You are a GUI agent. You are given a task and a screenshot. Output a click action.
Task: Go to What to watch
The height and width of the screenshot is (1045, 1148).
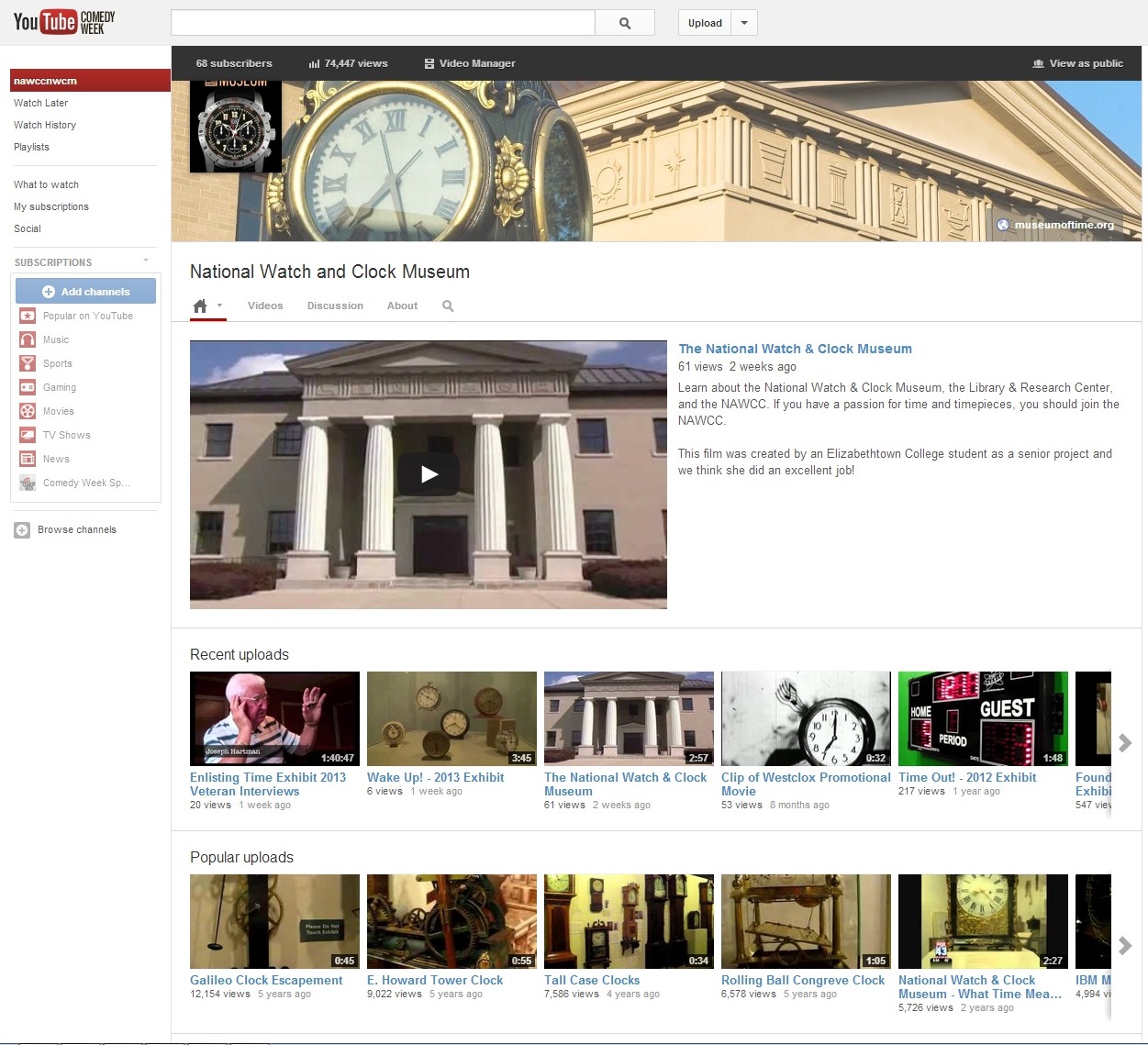46,184
